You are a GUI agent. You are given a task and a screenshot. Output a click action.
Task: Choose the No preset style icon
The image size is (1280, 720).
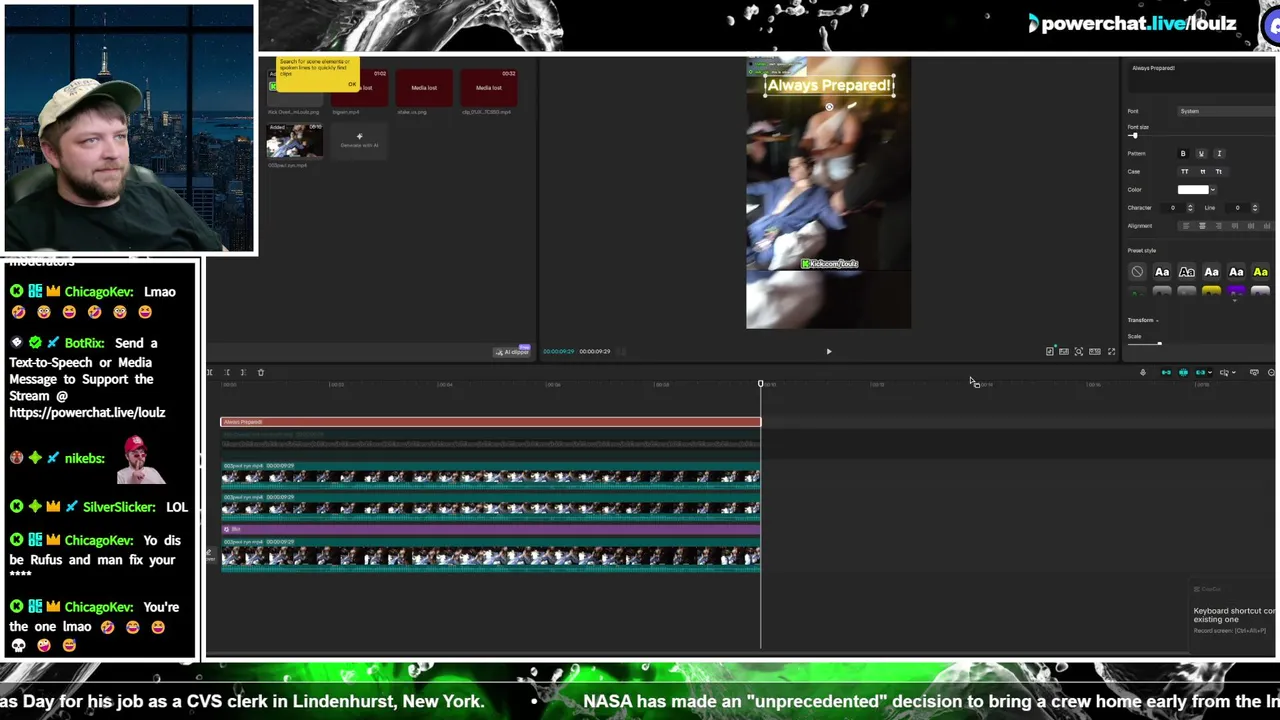[1137, 272]
